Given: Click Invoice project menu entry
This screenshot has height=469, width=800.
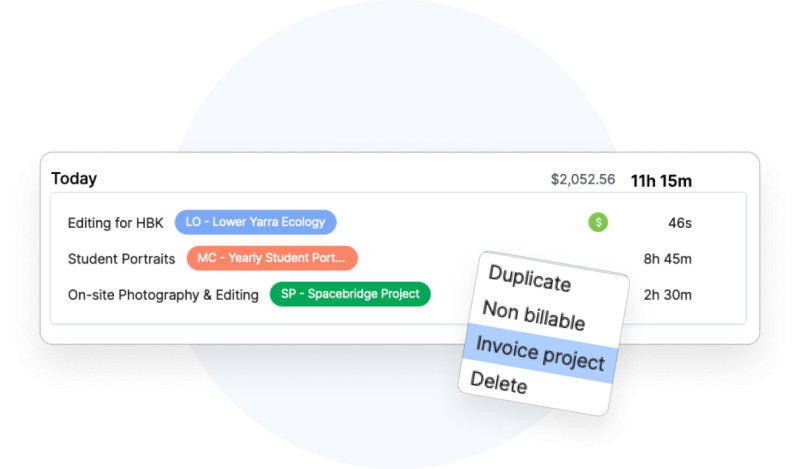Looking at the screenshot, I should (x=540, y=352).
